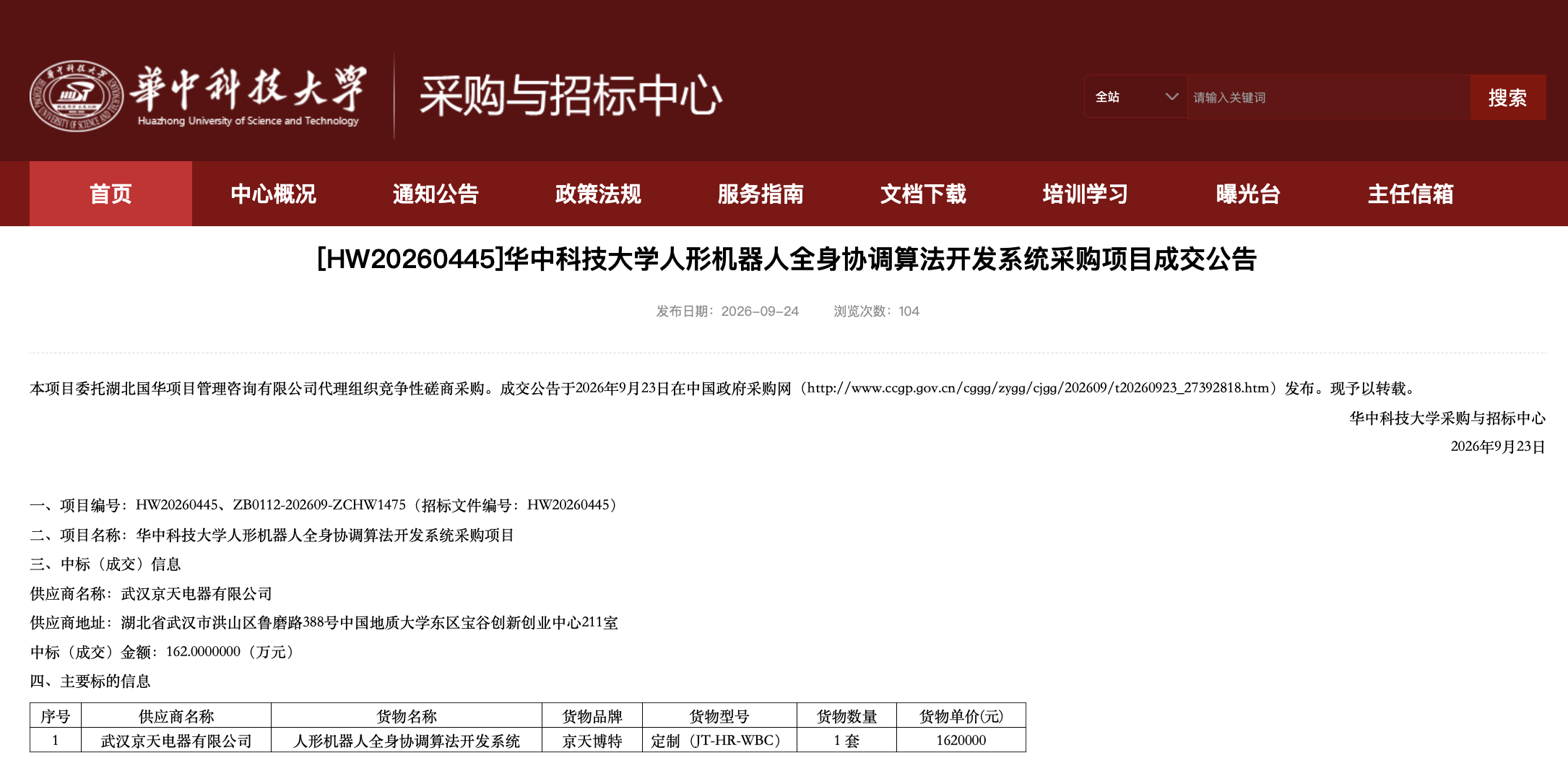Click the 供应商地址 line

tap(324, 622)
